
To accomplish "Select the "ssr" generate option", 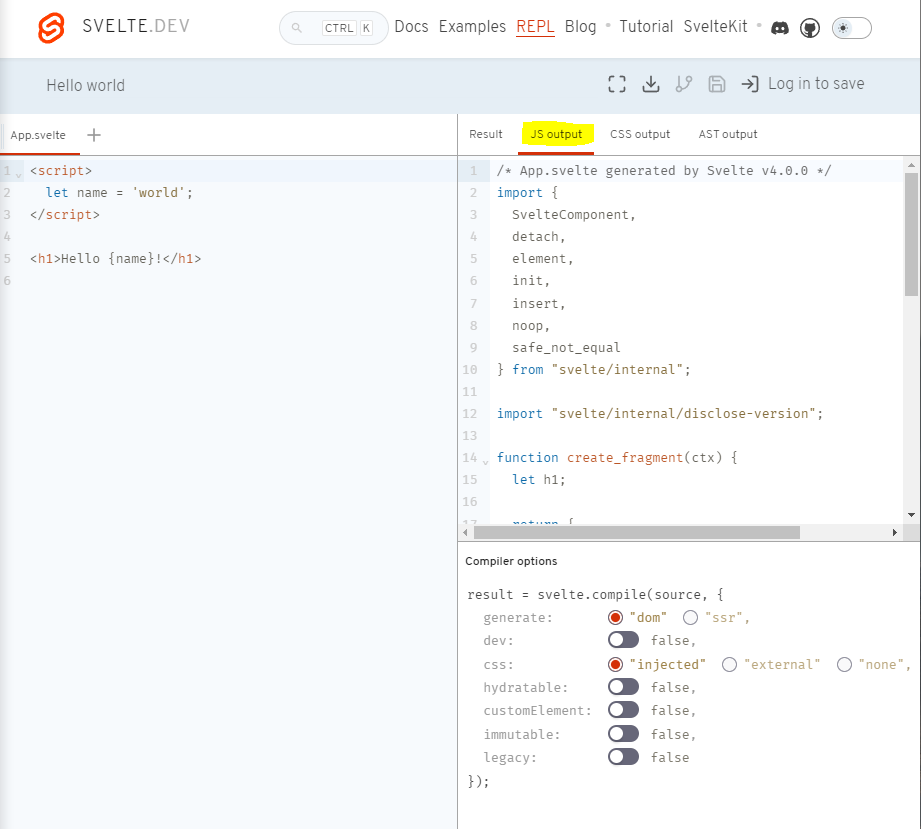I will pyautogui.click(x=690, y=617).
